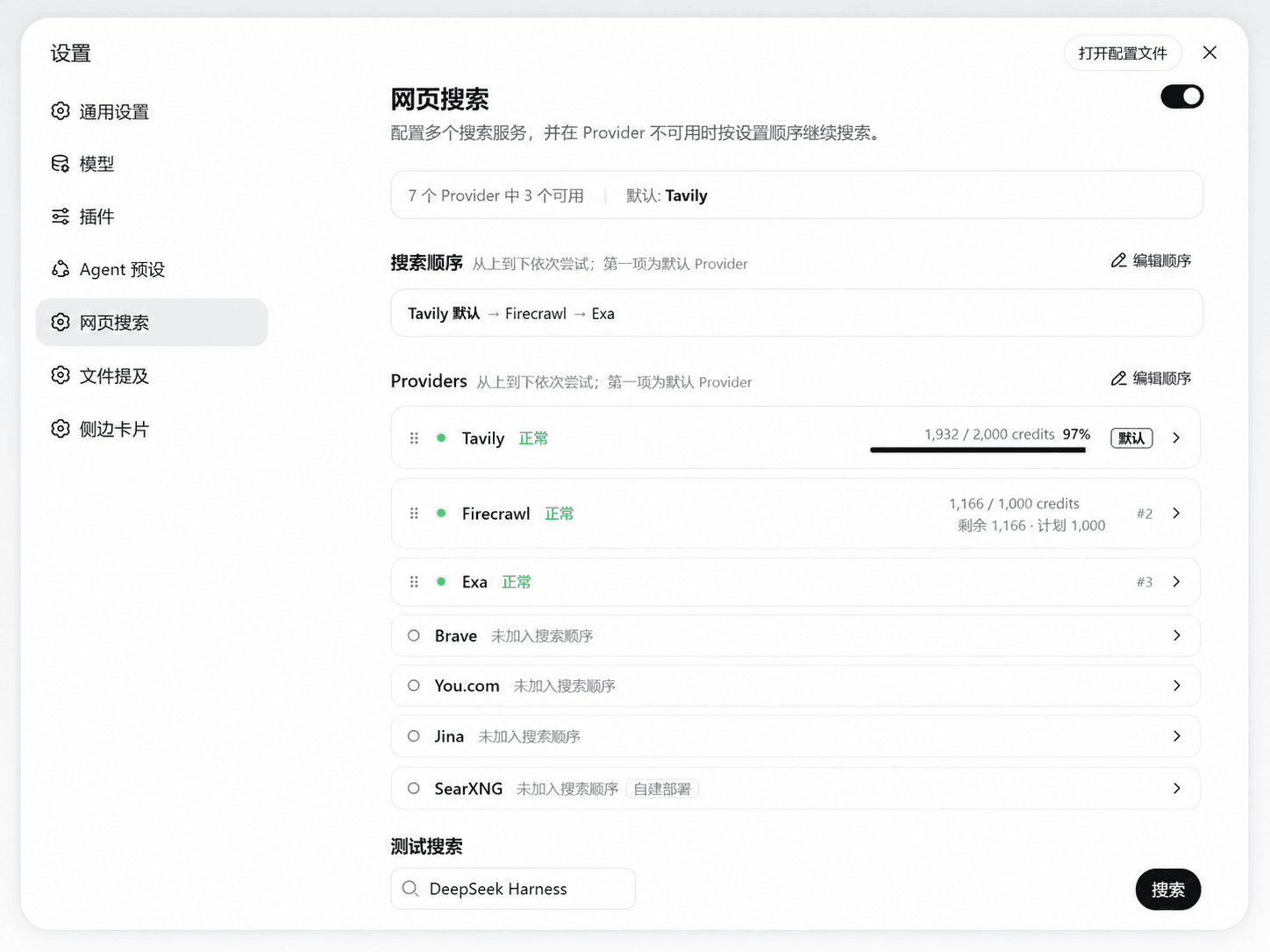Open the 文件提及 settings section
The width and height of the screenshot is (1270, 952).
(152, 375)
